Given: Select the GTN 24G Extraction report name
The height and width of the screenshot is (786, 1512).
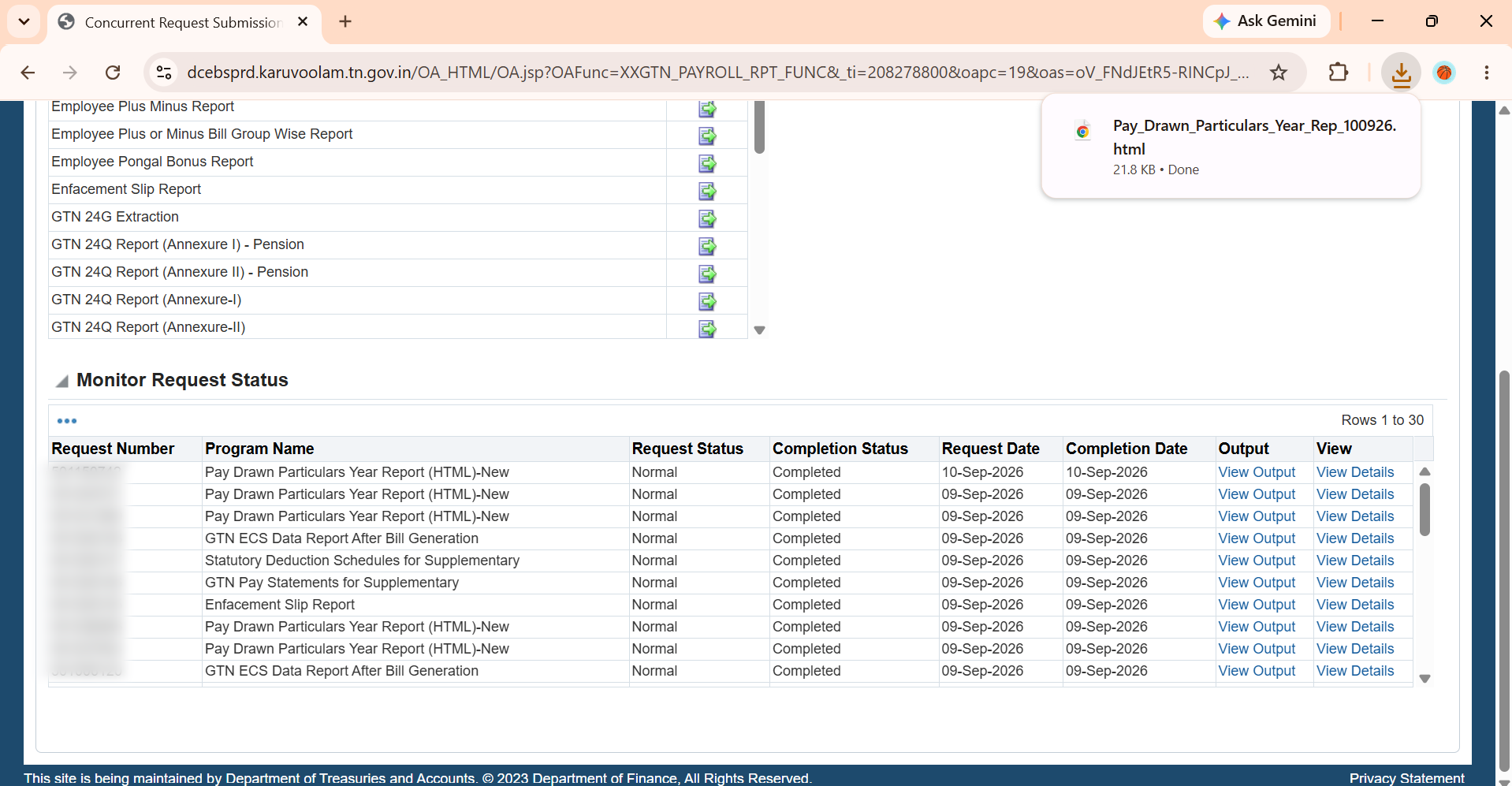Looking at the screenshot, I should point(115,217).
